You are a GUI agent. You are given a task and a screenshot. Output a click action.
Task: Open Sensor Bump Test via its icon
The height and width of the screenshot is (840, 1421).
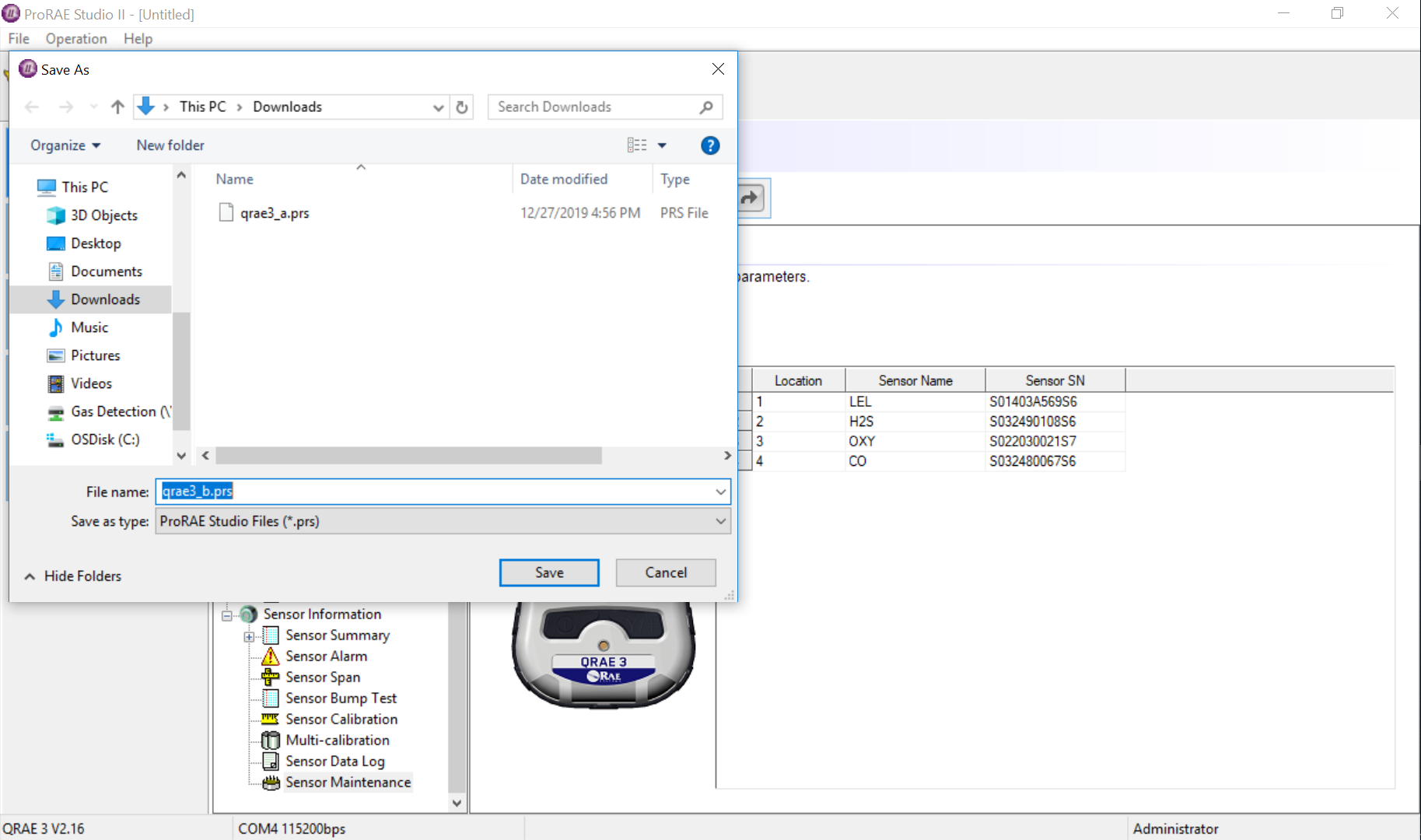point(270,698)
